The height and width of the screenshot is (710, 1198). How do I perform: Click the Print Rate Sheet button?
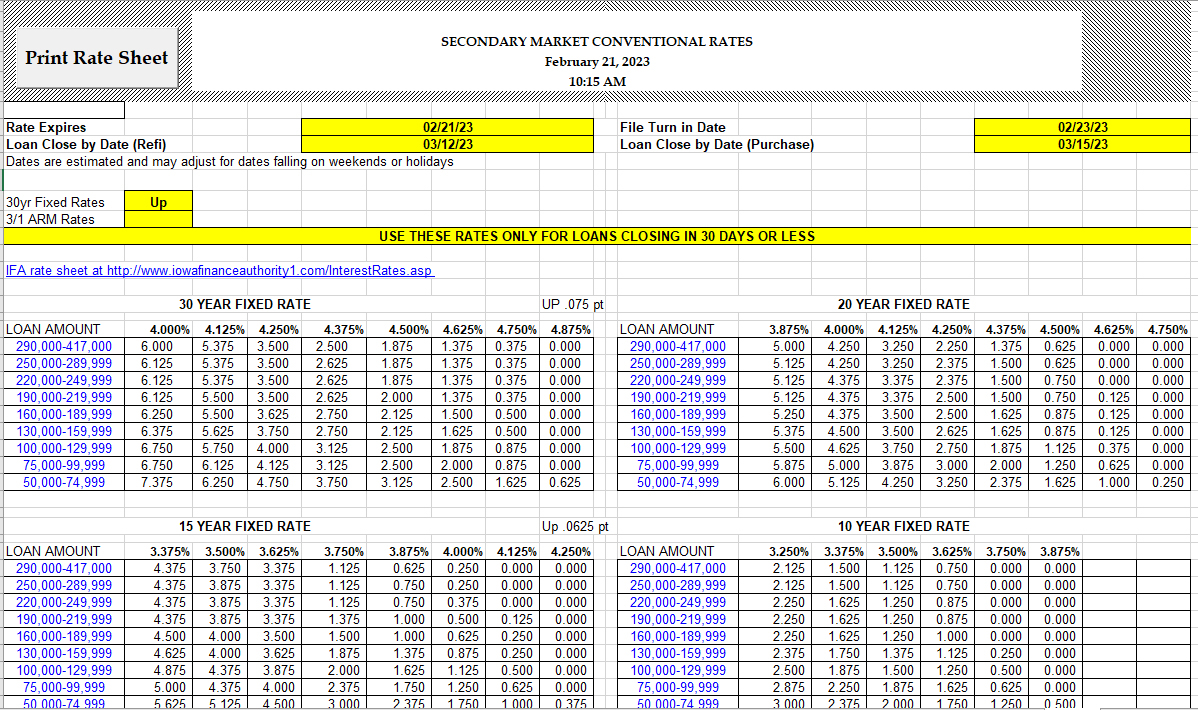97,57
